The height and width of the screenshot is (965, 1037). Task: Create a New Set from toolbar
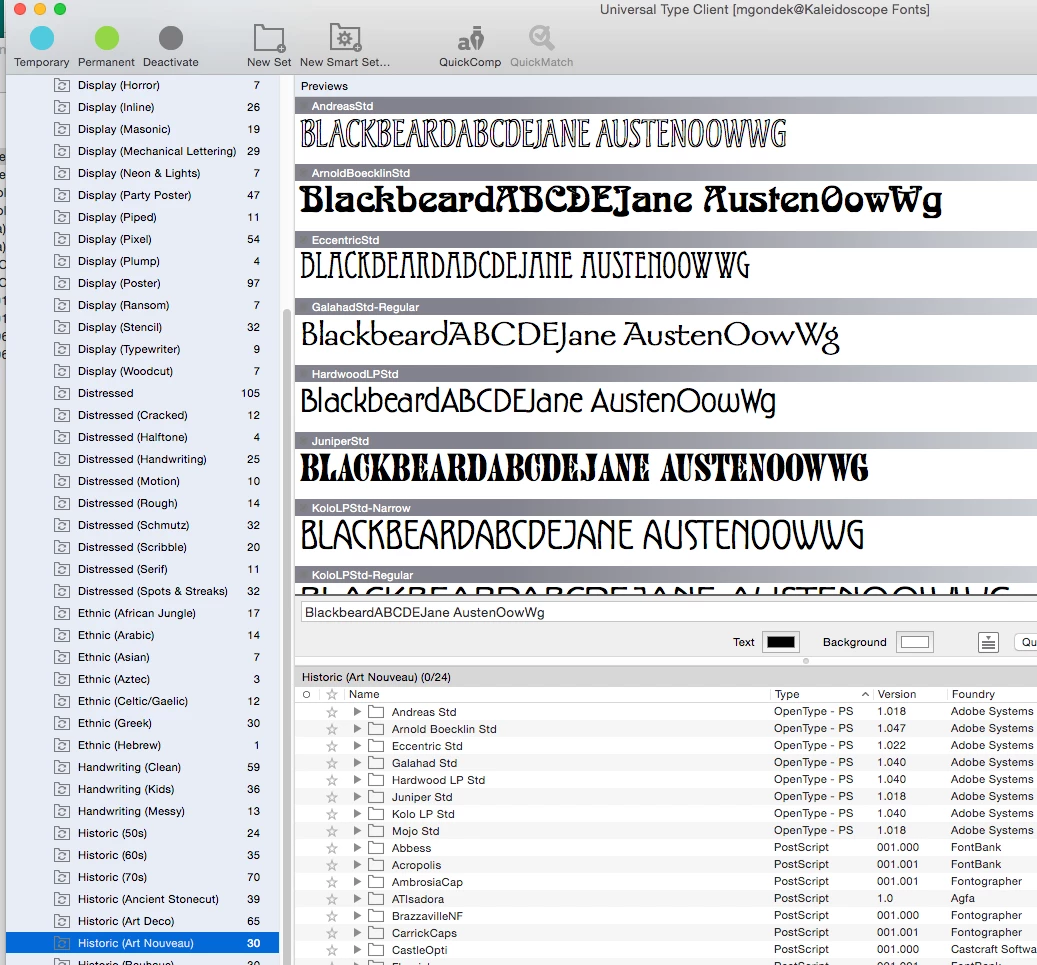tap(269, 47)
